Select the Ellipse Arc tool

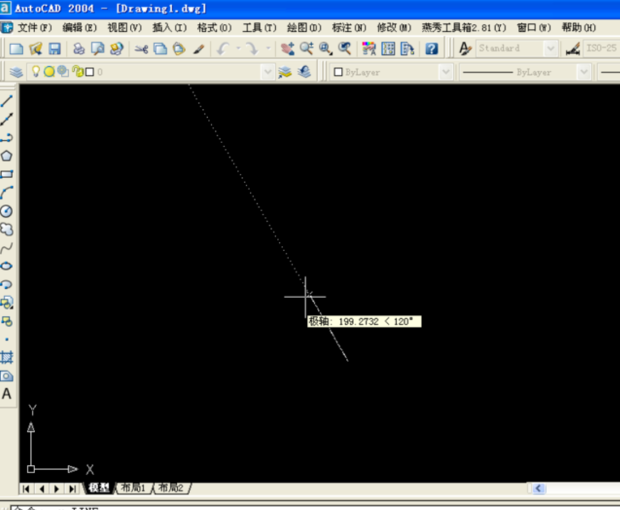click(x=7, y=284)
